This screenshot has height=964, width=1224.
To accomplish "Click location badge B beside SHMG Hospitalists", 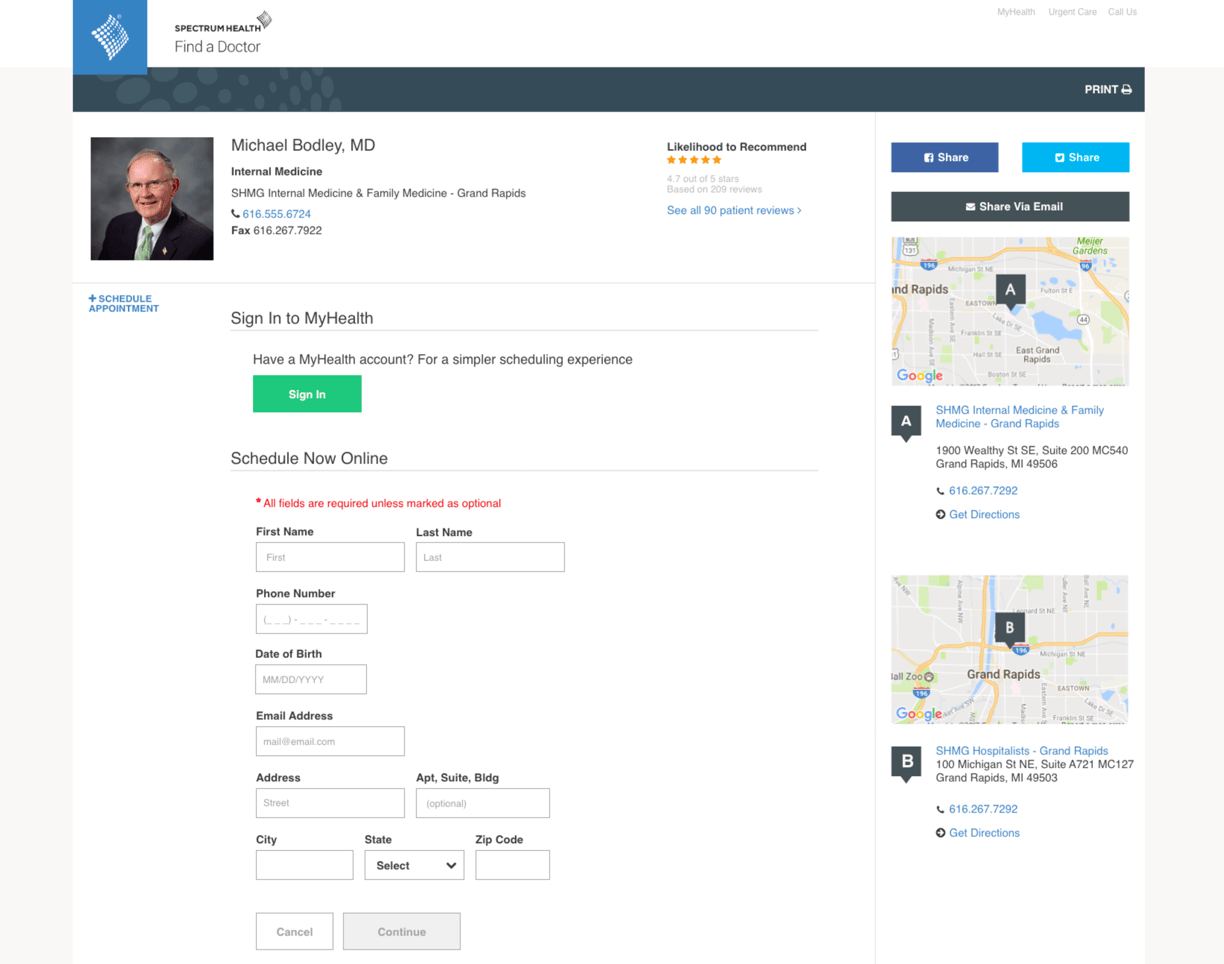I will coord(906,763).
